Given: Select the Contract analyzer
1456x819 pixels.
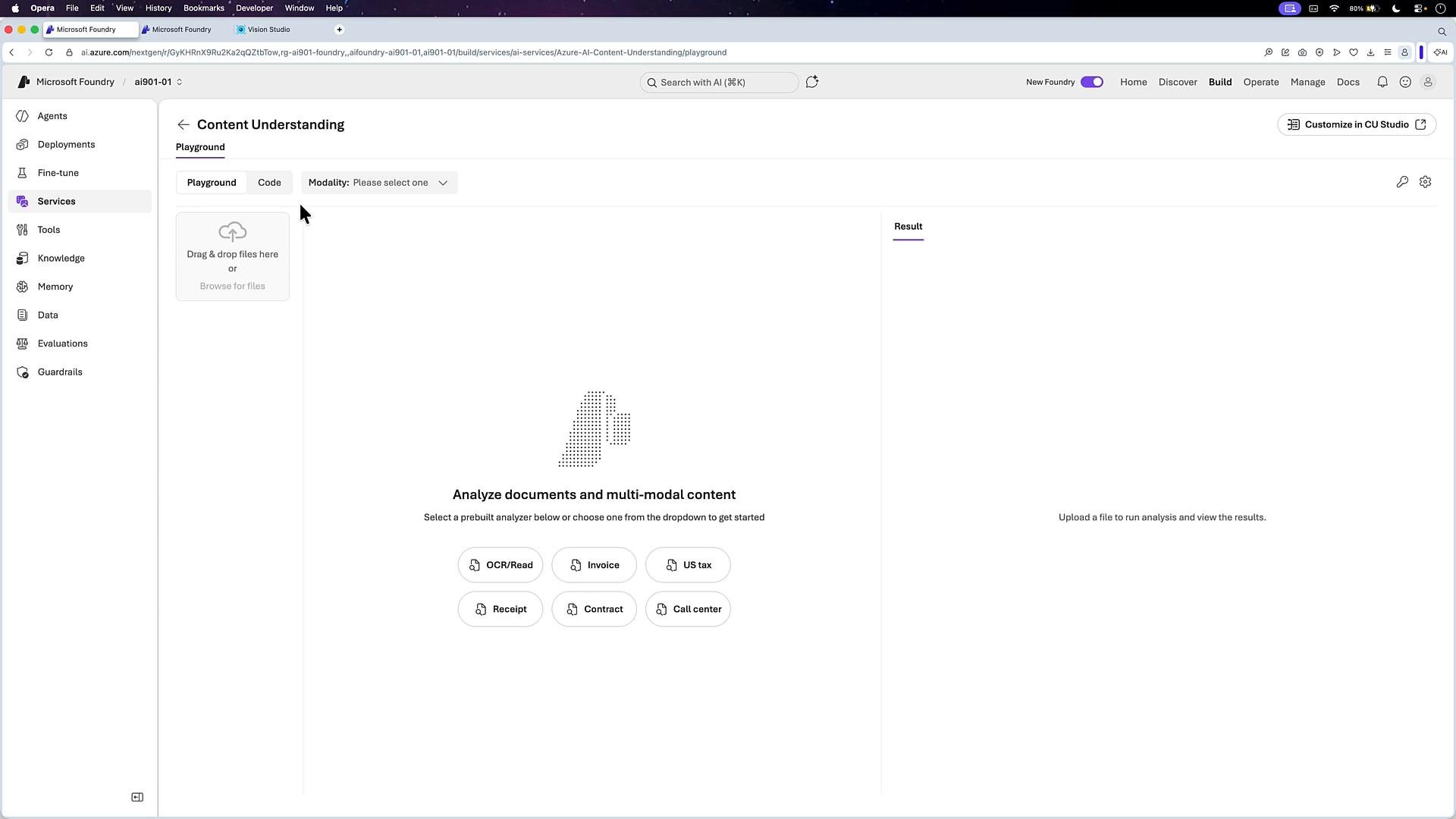Looking at the screenshot, I should pyautogui.click(x=595, y=609).
